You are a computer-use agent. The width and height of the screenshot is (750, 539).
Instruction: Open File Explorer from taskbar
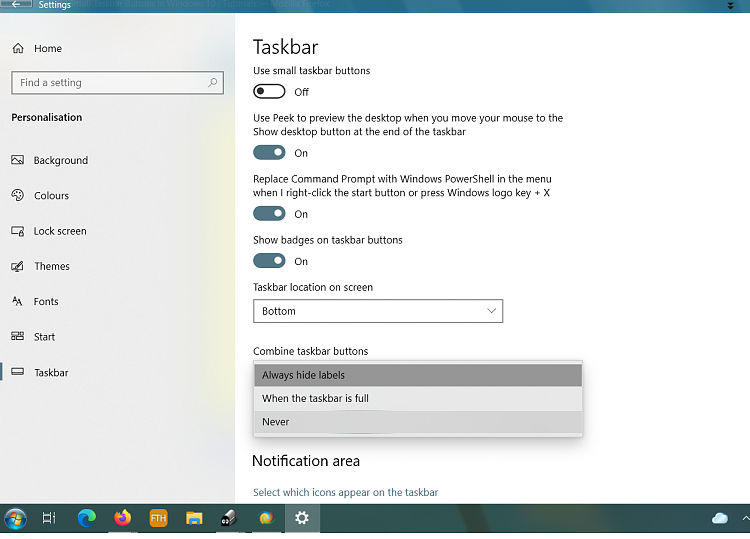click(194, 518)
